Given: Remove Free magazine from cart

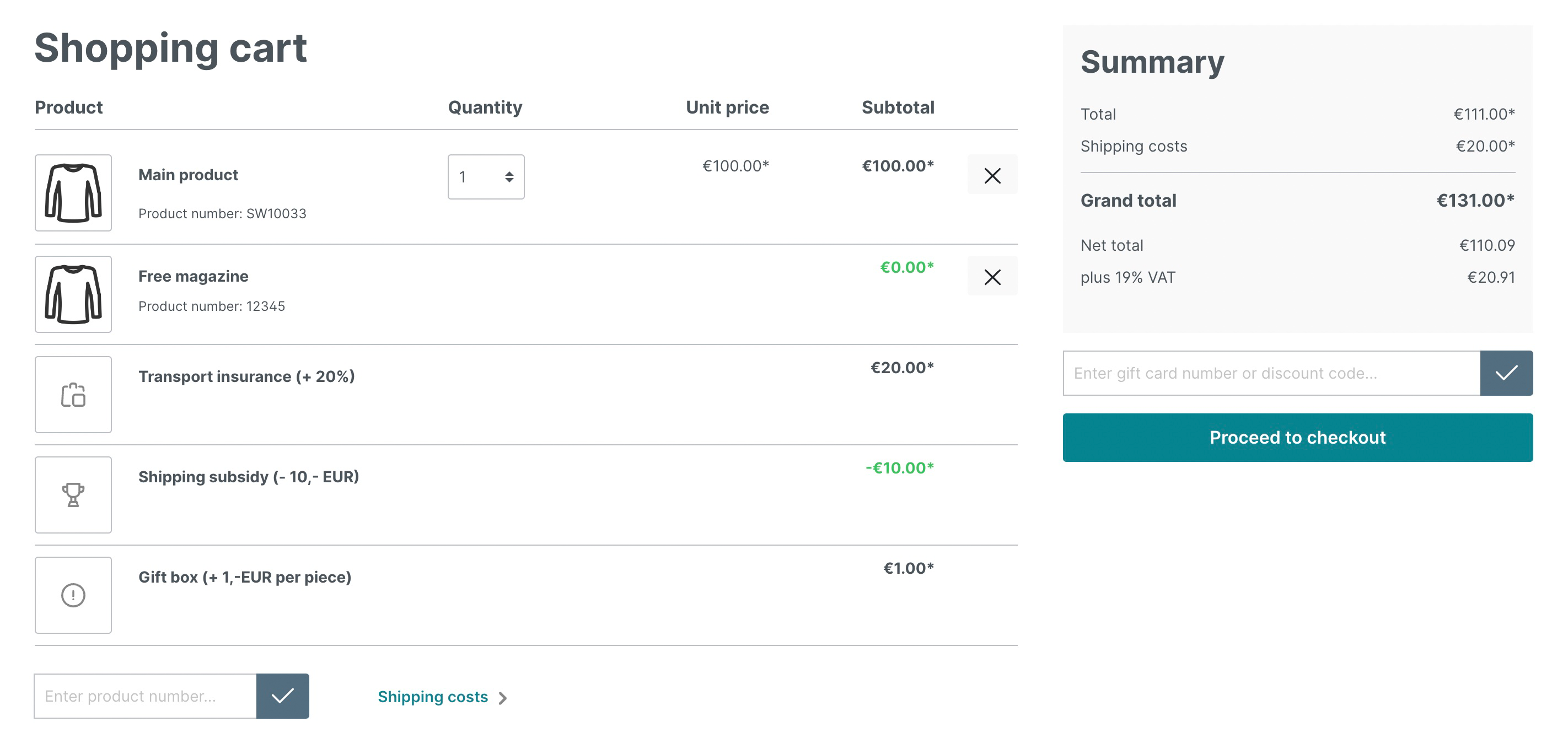Looking at the screenshot, I should [992, 277].
